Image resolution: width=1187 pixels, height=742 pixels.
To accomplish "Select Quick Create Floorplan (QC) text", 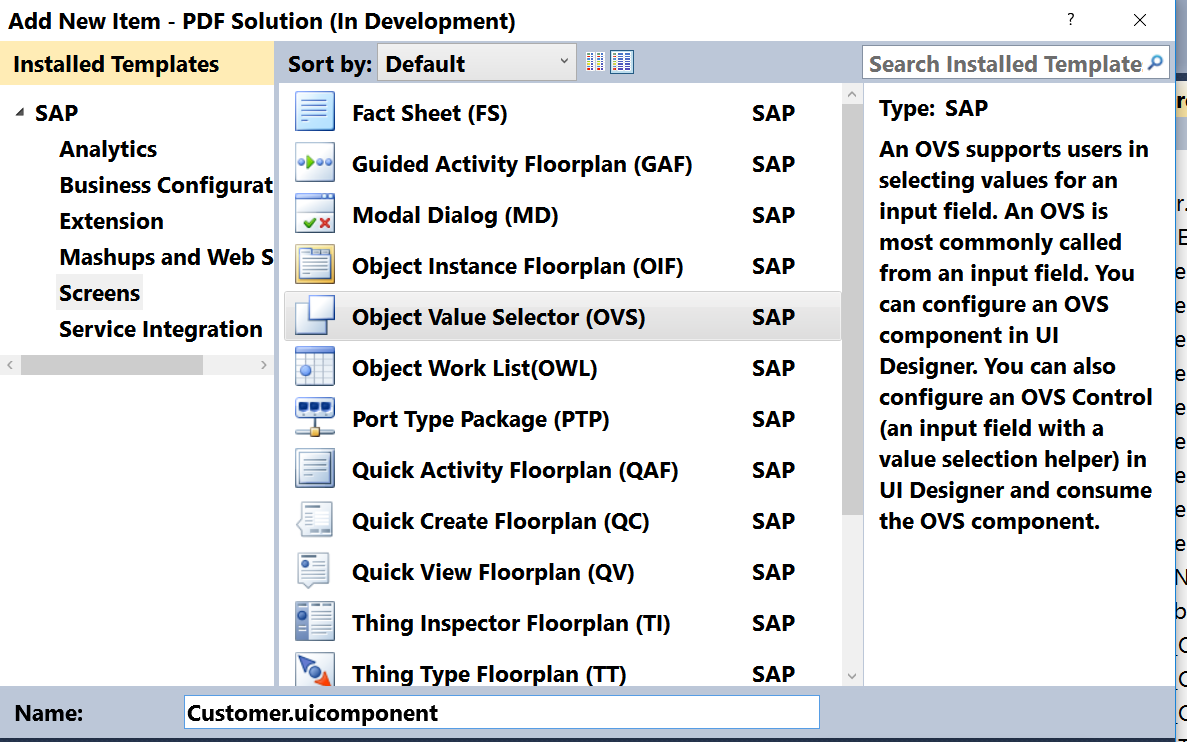I will 500,521.
